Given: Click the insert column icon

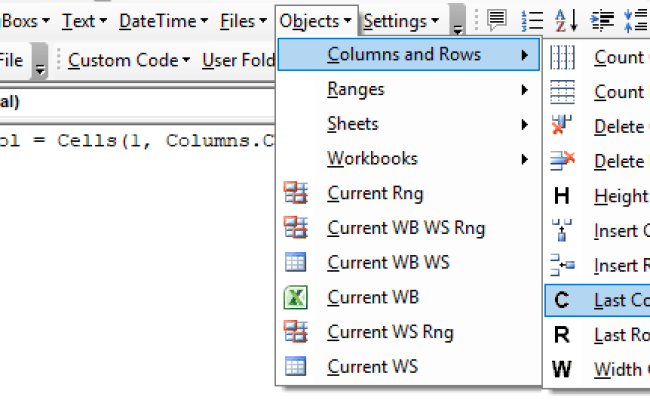Looking at the screenshot, I should (562, 230).
